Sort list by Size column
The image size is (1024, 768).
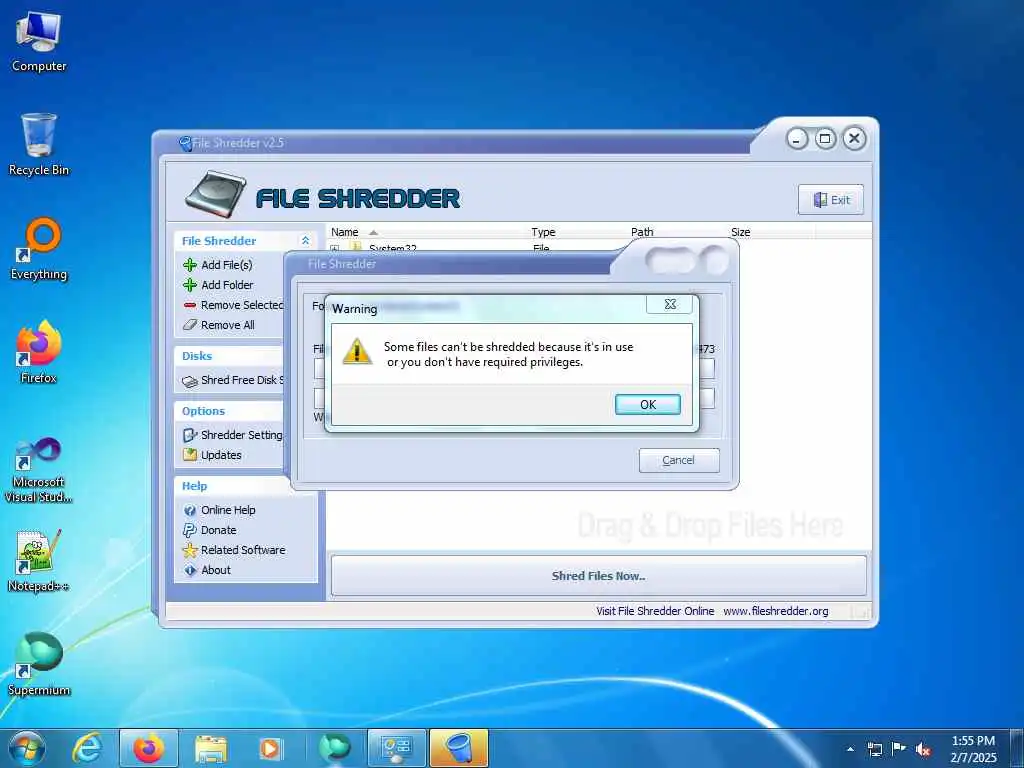click(x=741, y=232)
